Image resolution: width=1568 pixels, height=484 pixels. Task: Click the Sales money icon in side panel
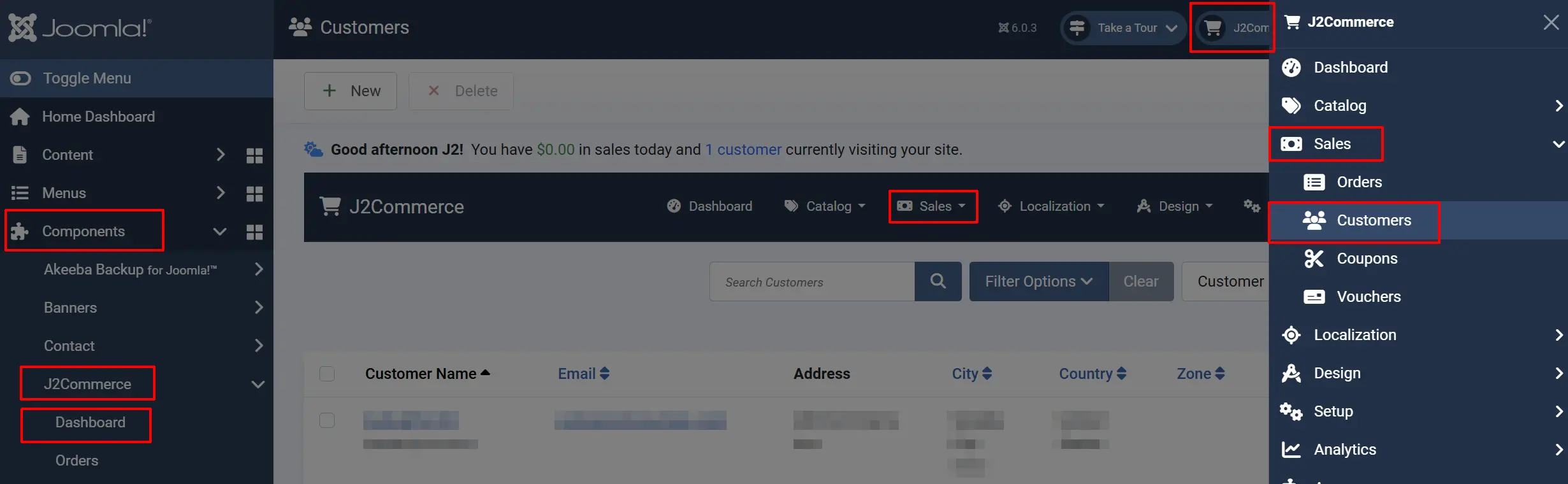pos(1291,144)
